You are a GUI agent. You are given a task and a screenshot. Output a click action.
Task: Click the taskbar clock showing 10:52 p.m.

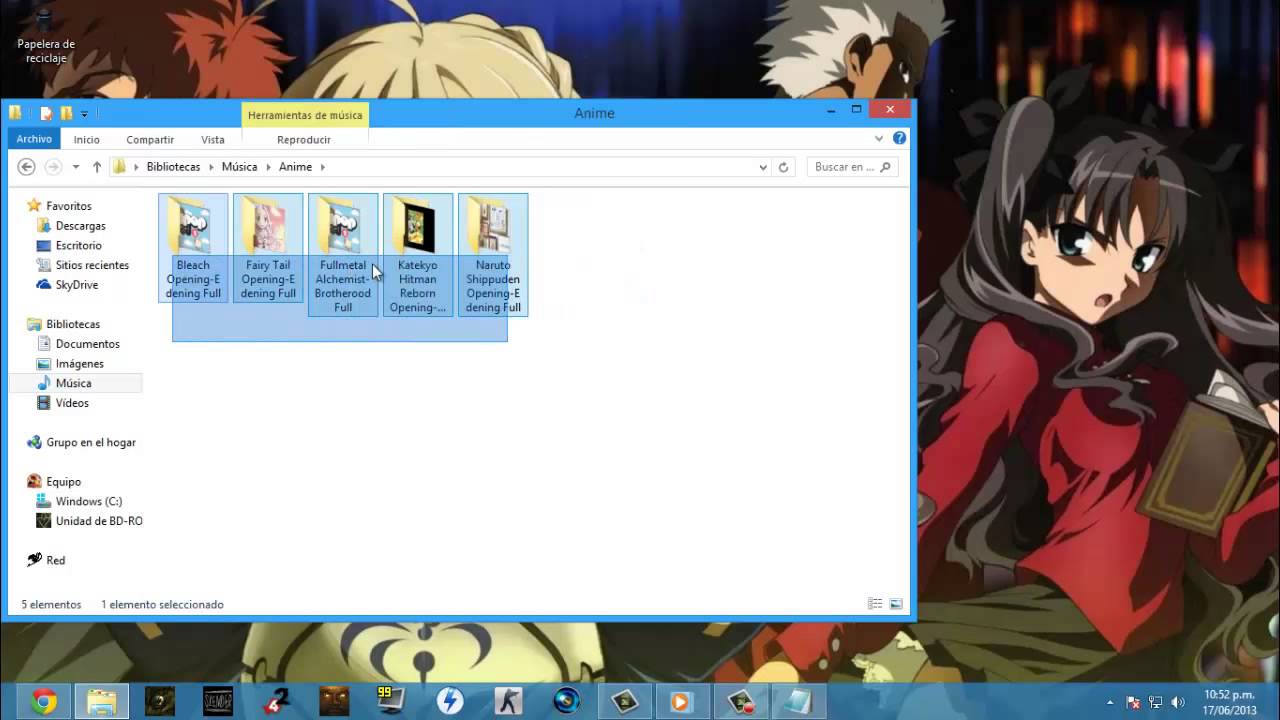tap(1229, 702)
